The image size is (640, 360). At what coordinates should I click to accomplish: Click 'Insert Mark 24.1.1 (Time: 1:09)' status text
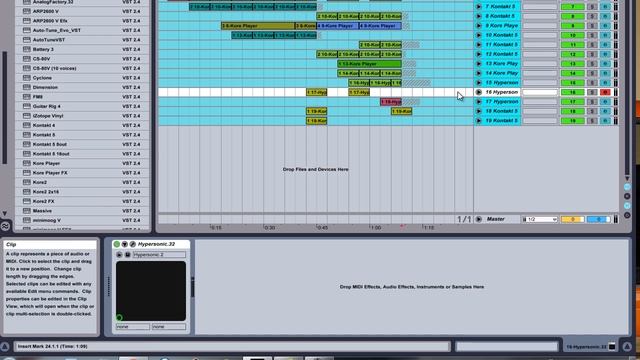[53, 347]
